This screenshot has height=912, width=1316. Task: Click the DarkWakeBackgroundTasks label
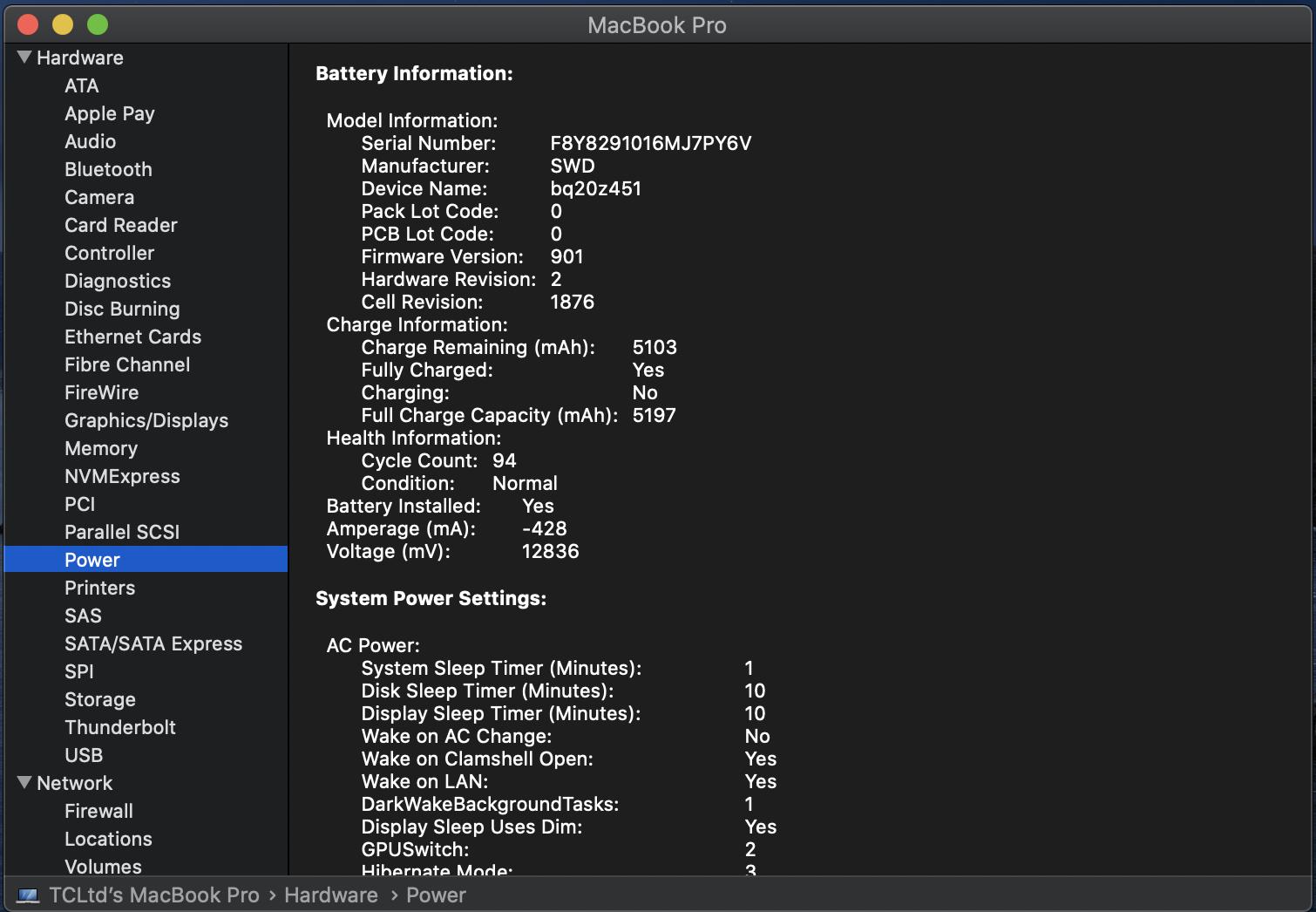pyautogui.click(x=490, y=804)
